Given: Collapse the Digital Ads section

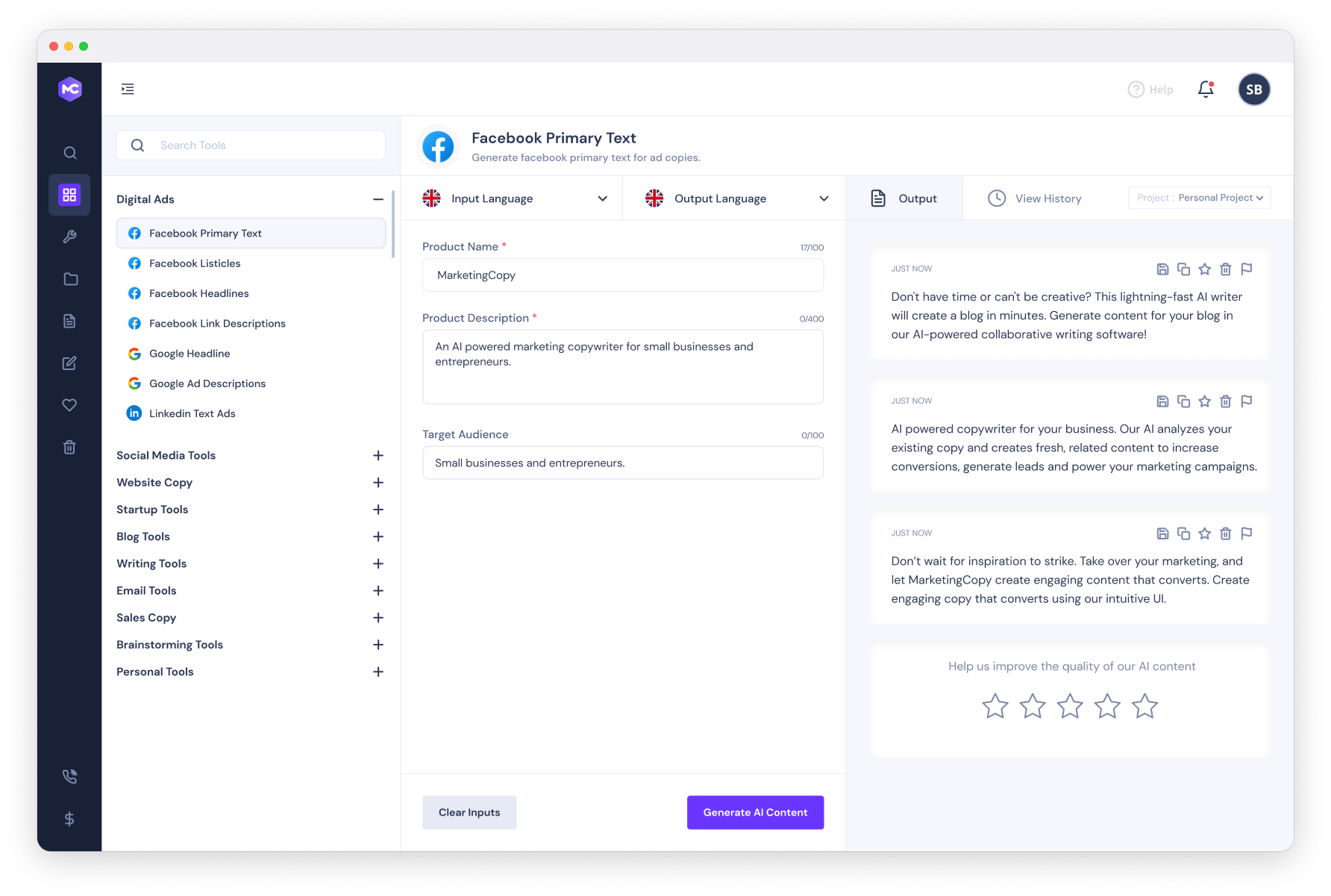Looking at the screenshot, I should (378, 199).
